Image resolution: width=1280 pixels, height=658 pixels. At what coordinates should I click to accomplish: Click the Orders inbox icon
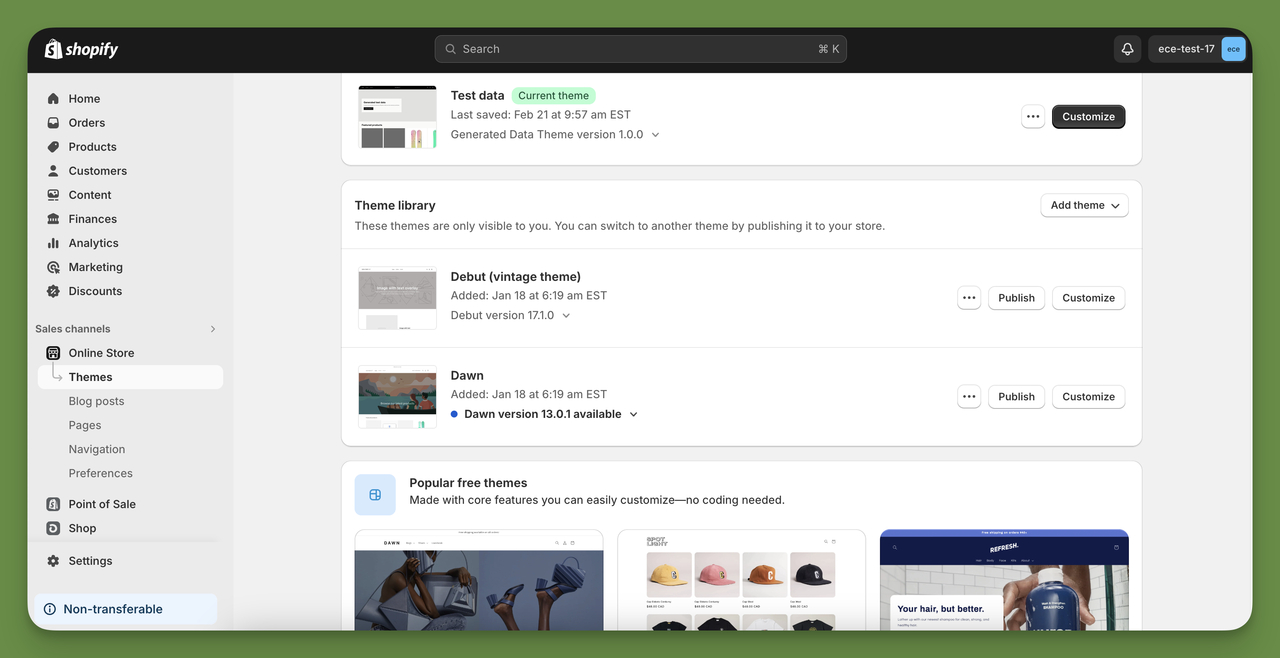54,123
